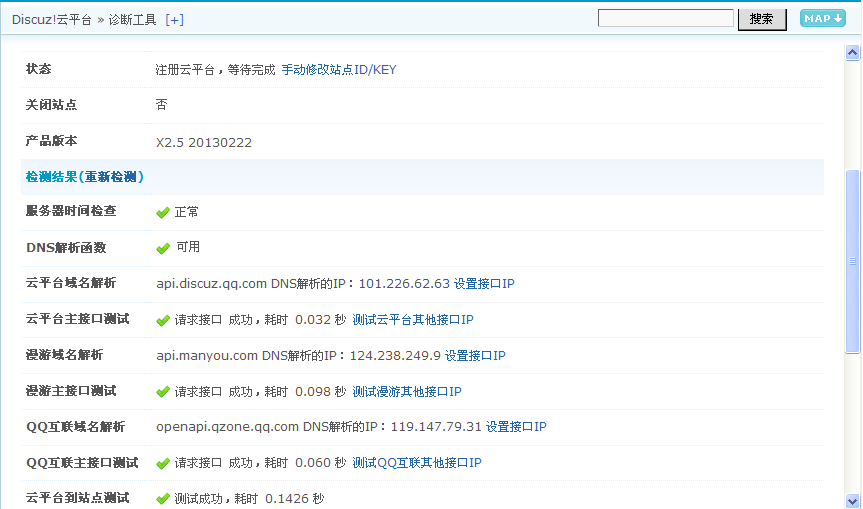Click 测试云平台其他接口IP link
The width and height of the screenshot is (863, 509).
pos(413,320)
